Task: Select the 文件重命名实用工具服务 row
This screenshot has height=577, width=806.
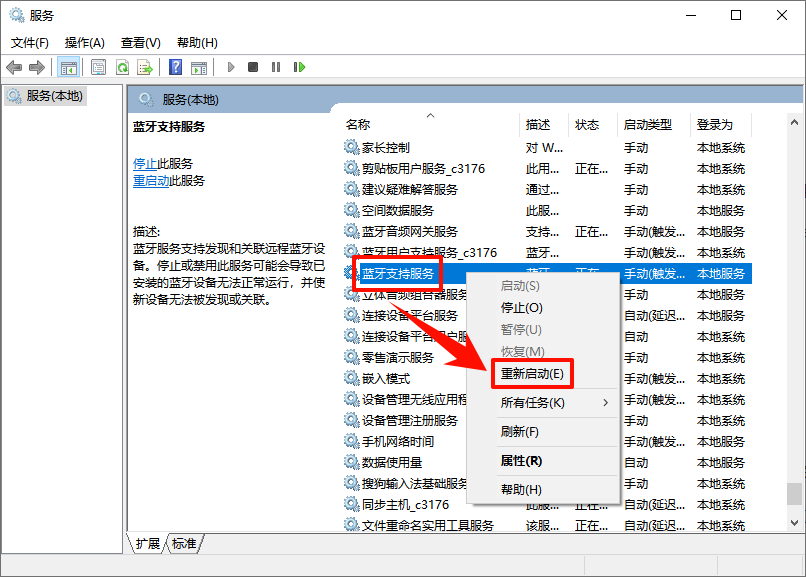Action: (546, 526)
